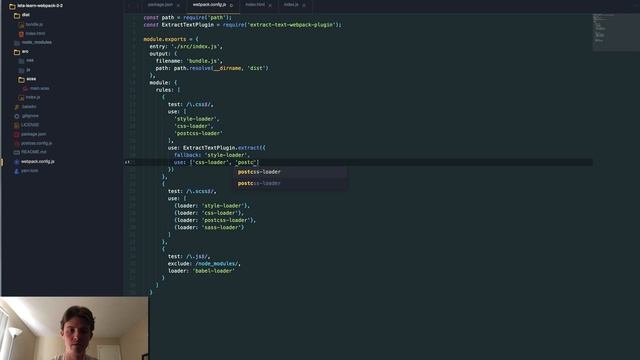Click 'extract-text-webpack-plugin' string in require line
Viewport: 640px width, 360px height.
(292, 25)
